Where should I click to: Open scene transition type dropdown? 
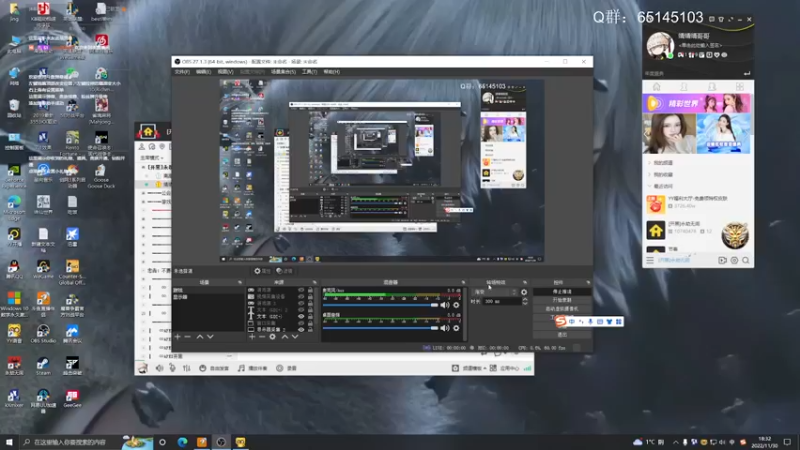pyautogui.click(x=495, y=292)
